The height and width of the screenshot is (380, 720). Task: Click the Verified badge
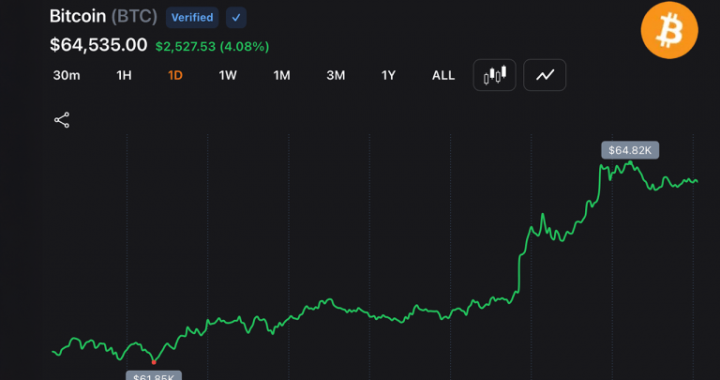coord(192,18)
